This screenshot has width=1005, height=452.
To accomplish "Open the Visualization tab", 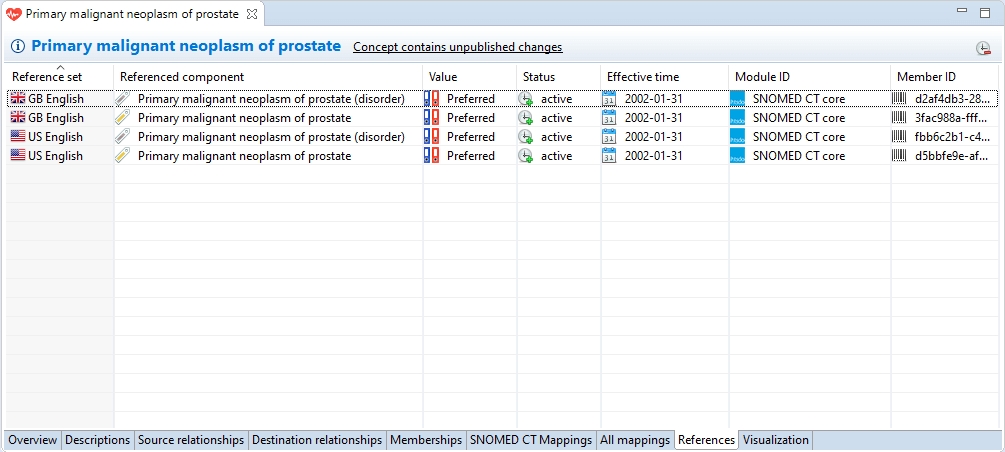I will (776, 440).
